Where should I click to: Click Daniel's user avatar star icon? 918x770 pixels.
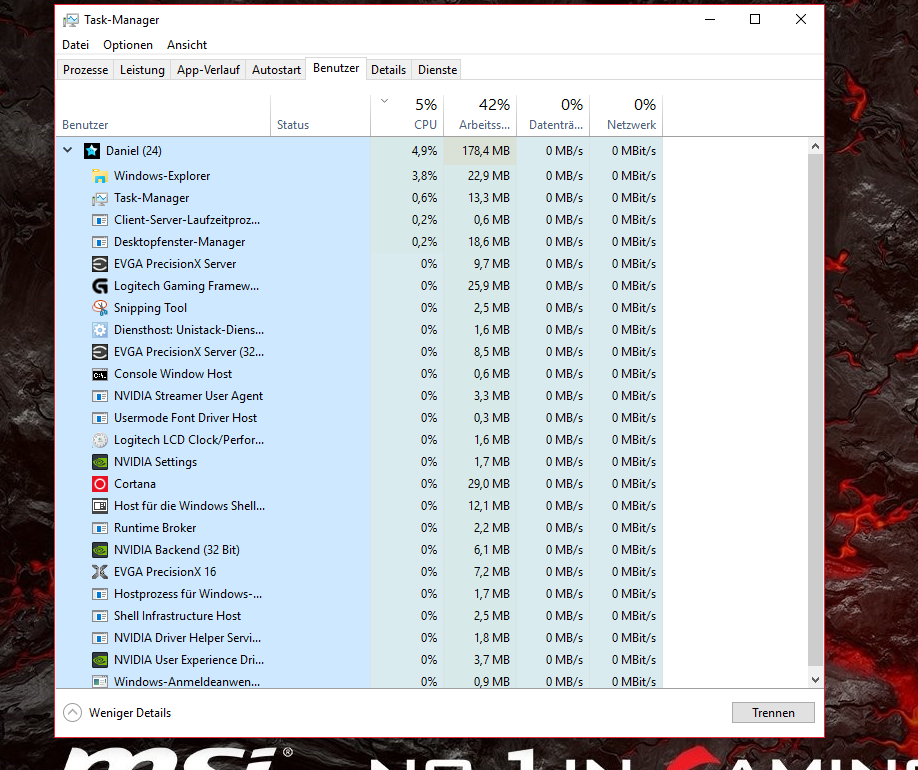pyautogui.click(x=92, y=151)
